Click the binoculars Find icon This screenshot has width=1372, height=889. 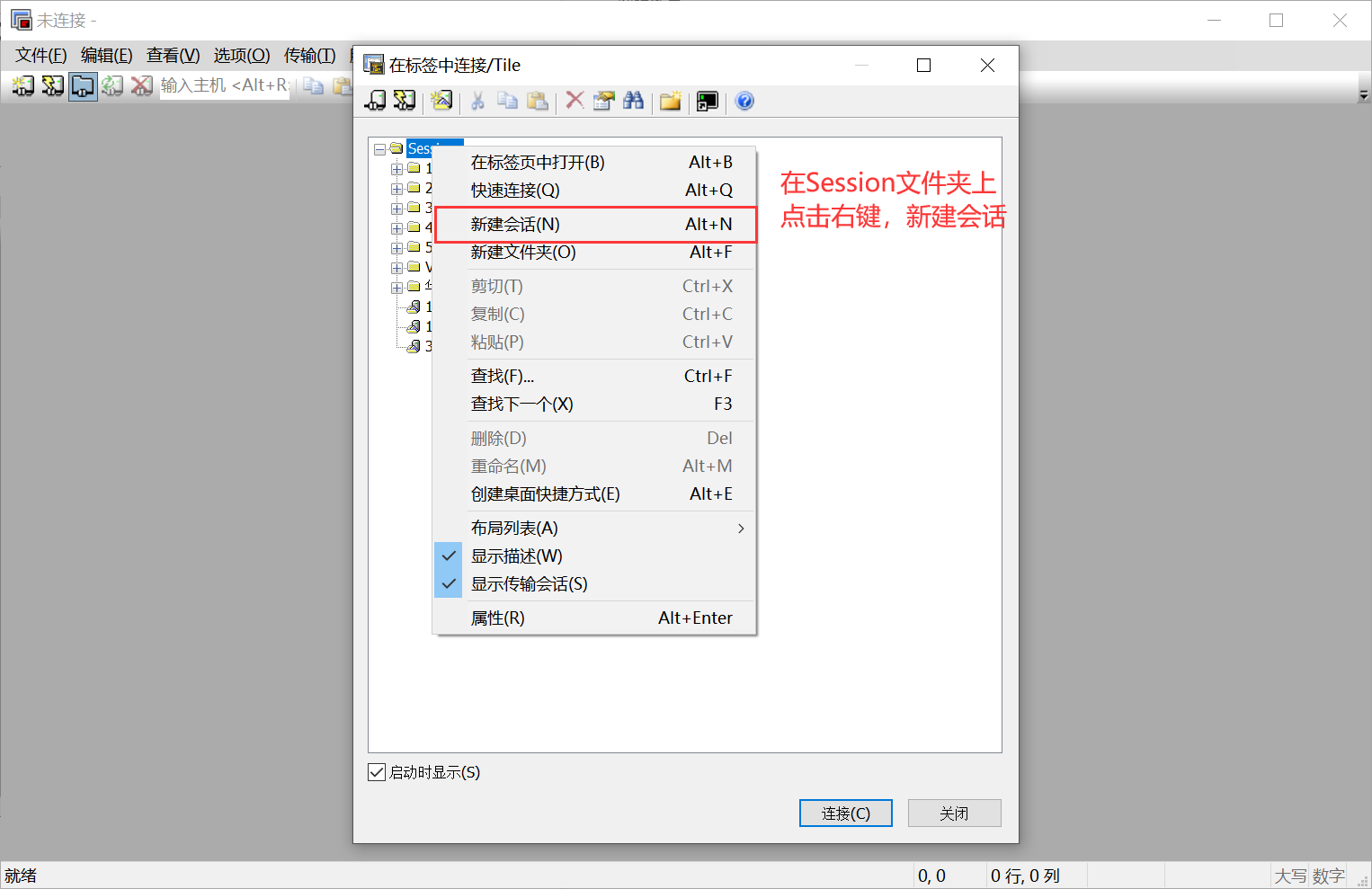[x=633, y=101]
